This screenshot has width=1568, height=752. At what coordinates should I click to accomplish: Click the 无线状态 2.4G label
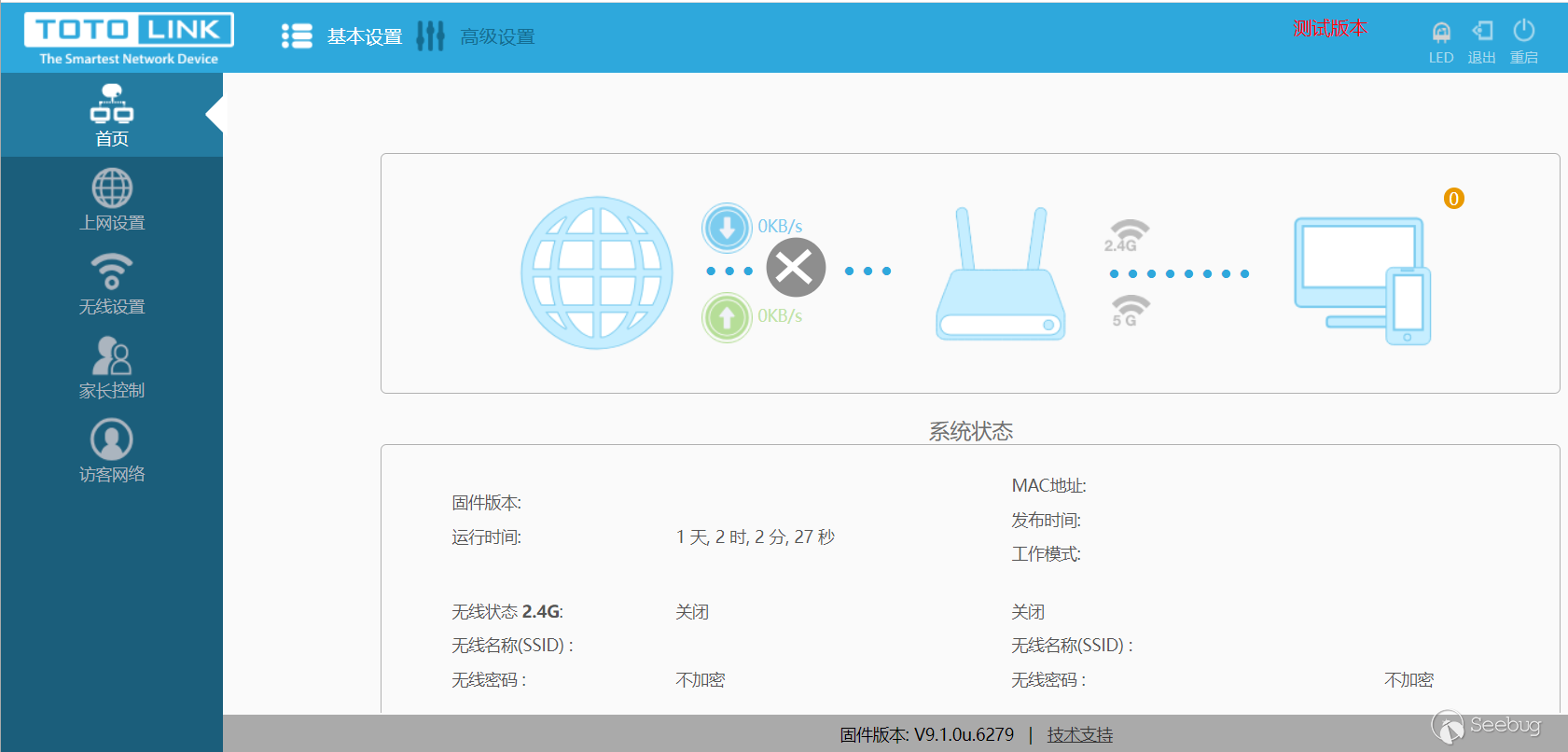(507, 612)
